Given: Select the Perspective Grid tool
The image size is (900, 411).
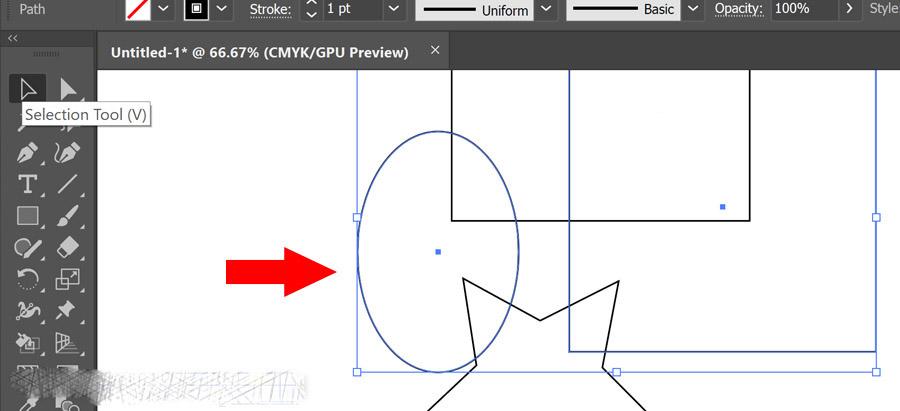Looking at the screenshot, I should coord(68,343).
